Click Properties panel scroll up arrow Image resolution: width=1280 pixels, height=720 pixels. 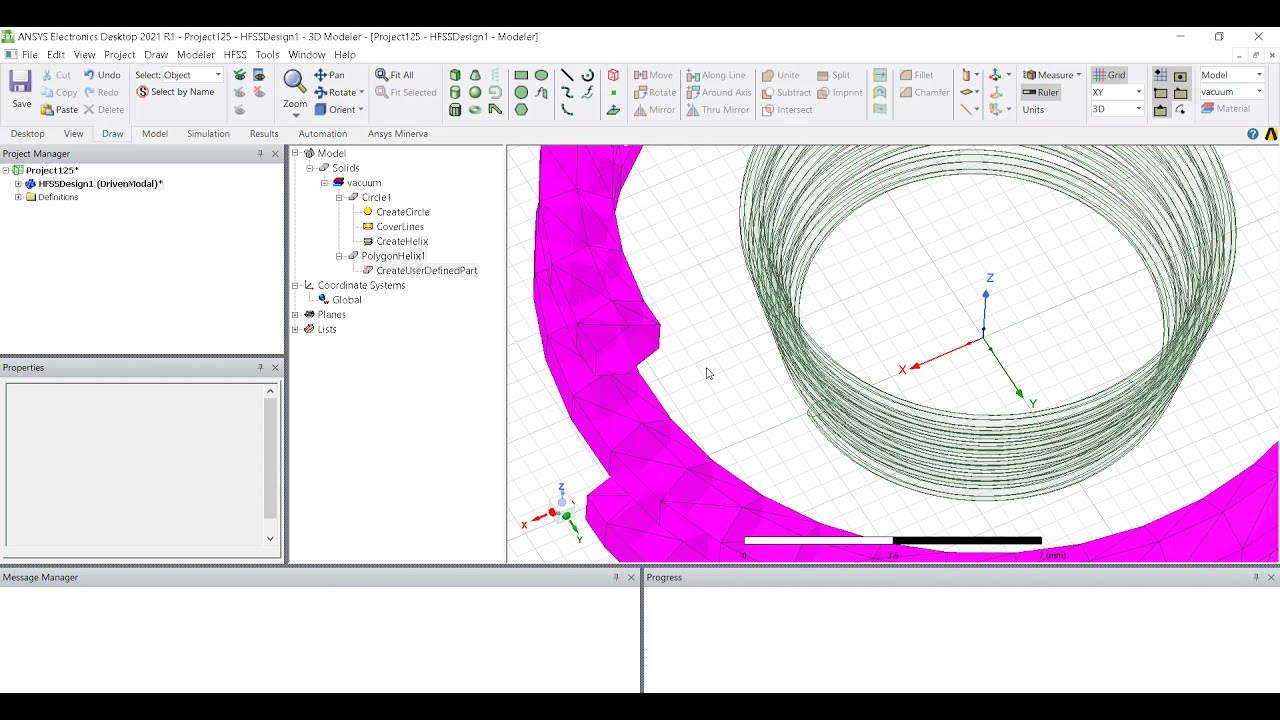[x=270, y=391]
